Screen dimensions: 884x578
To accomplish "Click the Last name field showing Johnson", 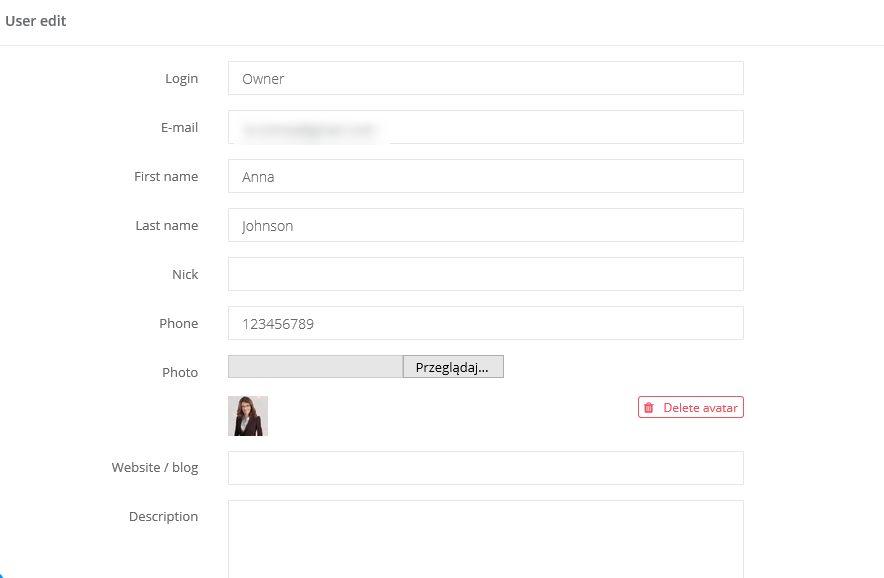I will 485,225.
